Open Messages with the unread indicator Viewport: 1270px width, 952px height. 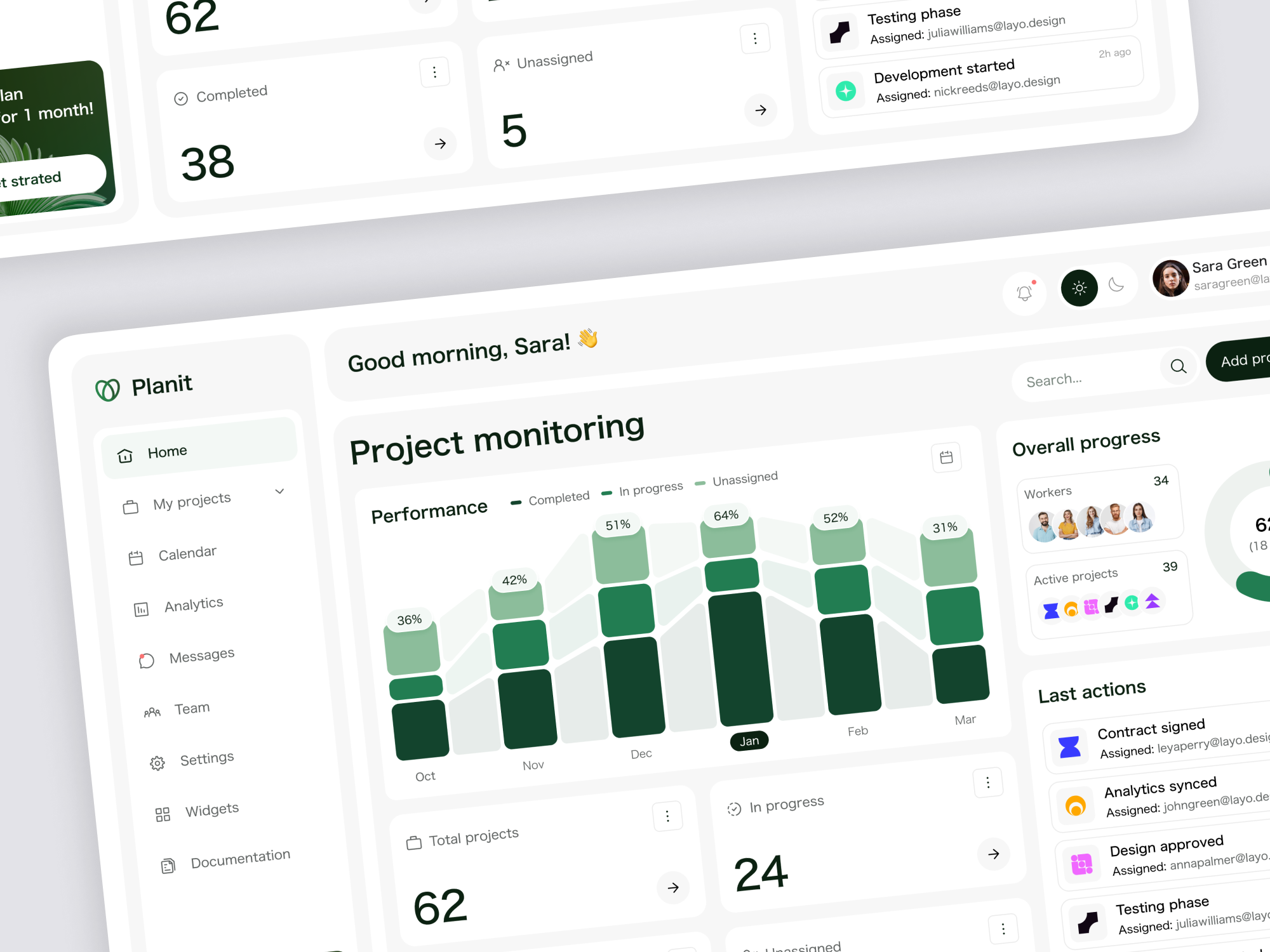(201, 654)
